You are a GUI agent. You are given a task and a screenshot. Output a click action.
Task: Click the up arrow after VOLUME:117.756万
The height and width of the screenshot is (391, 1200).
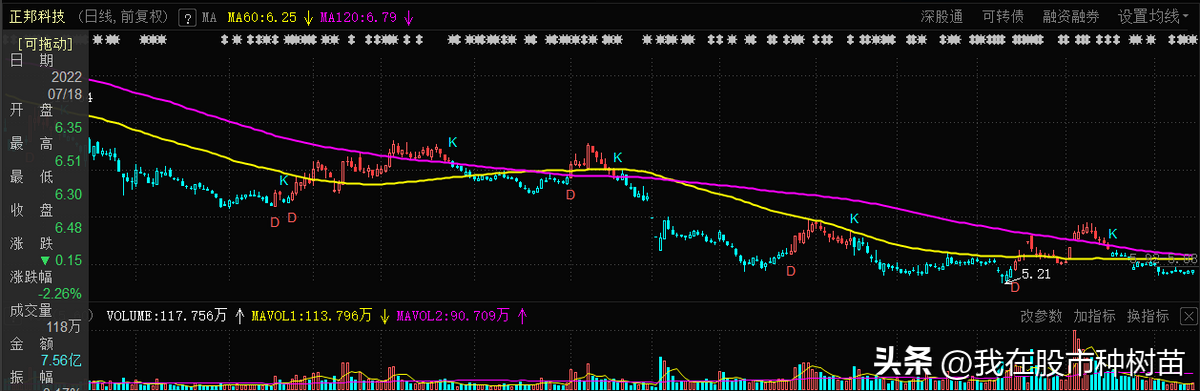tap(240, 316)
